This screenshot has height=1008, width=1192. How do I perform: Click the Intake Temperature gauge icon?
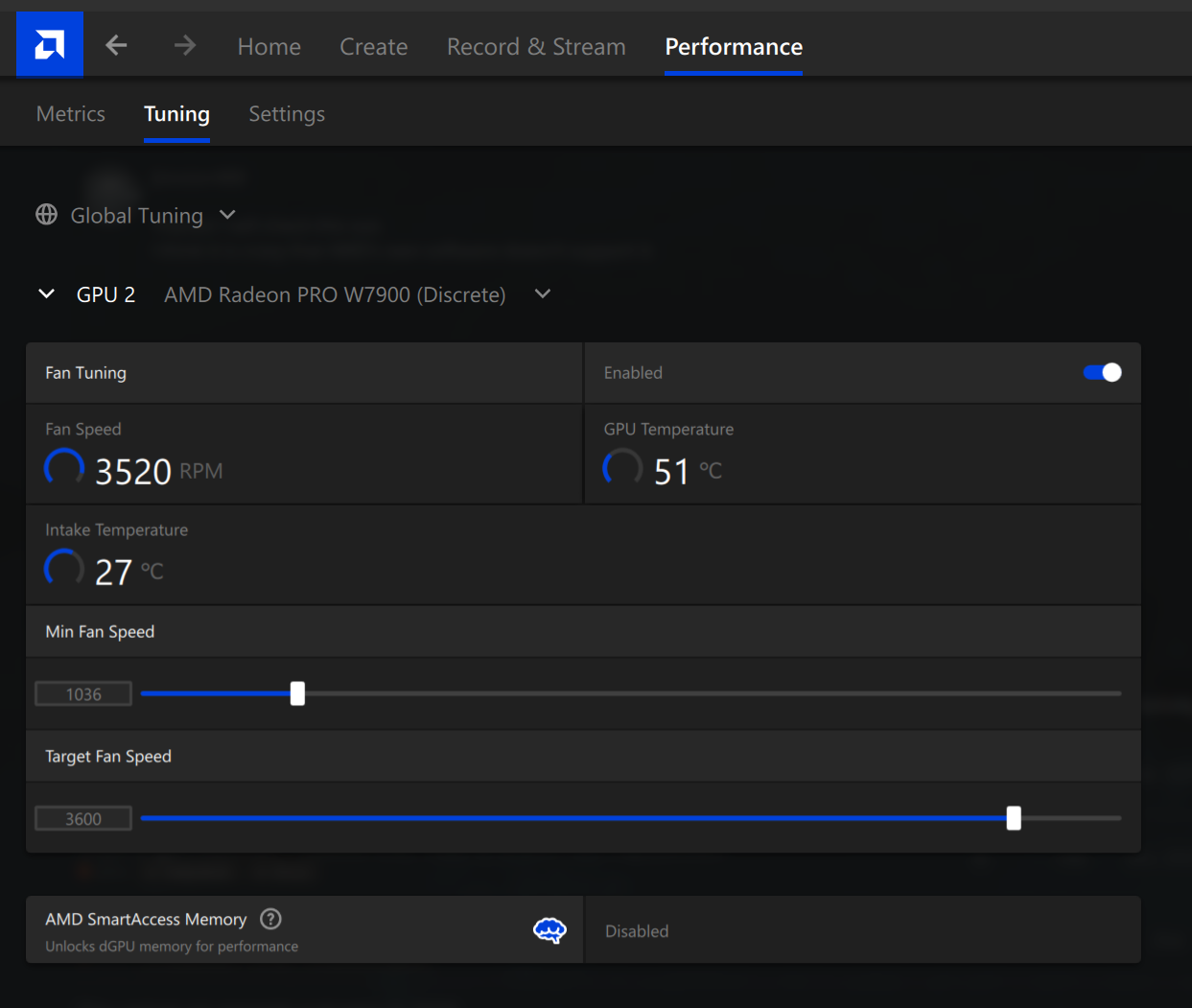[x=64, y=569]
